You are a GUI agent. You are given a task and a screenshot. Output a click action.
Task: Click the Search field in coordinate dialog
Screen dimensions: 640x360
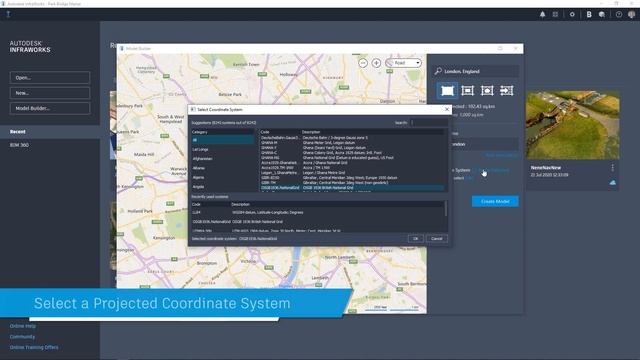pyautogui.click(x=429, y=122)
